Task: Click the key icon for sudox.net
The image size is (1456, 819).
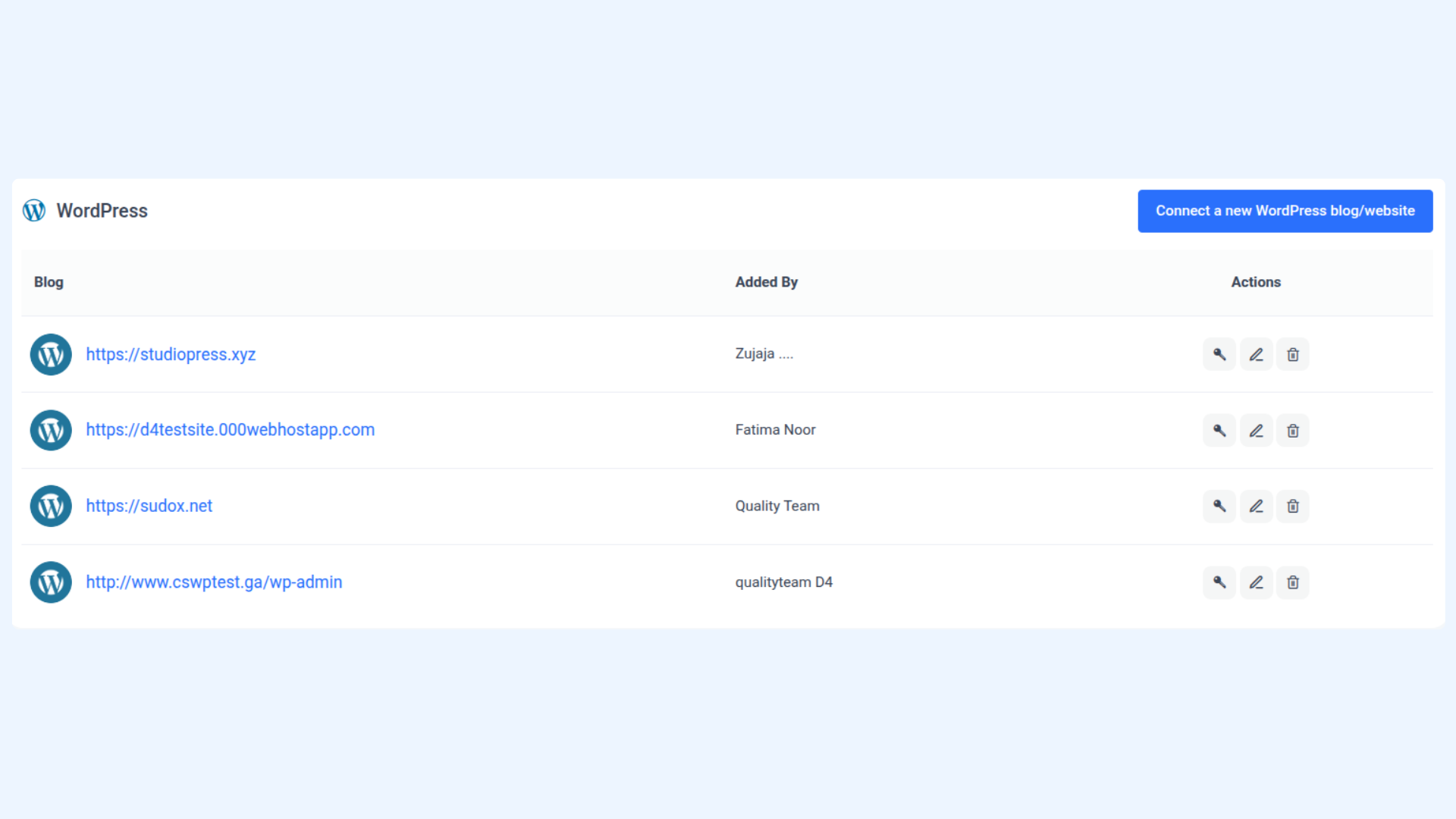Action: tap(1219, 506)
